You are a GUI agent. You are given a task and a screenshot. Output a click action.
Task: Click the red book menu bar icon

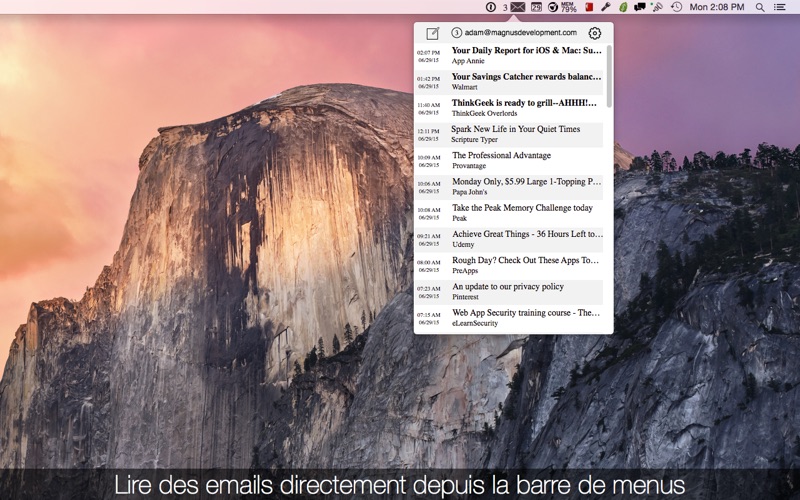coord(589,7)
